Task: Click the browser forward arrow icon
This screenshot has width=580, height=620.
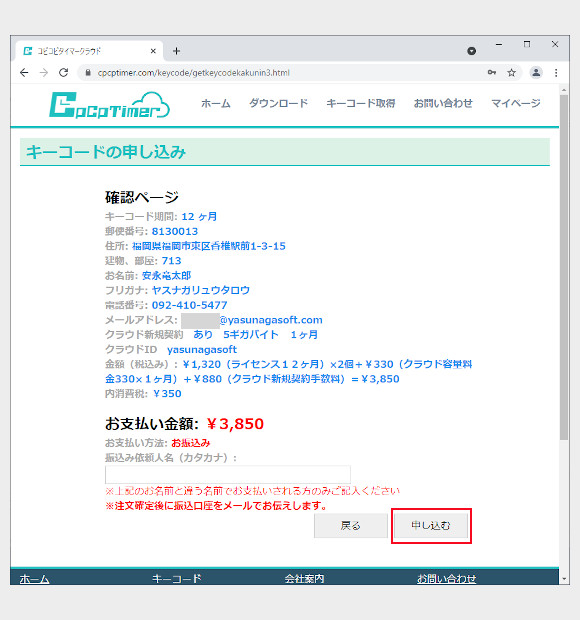Action: [44, 73]
